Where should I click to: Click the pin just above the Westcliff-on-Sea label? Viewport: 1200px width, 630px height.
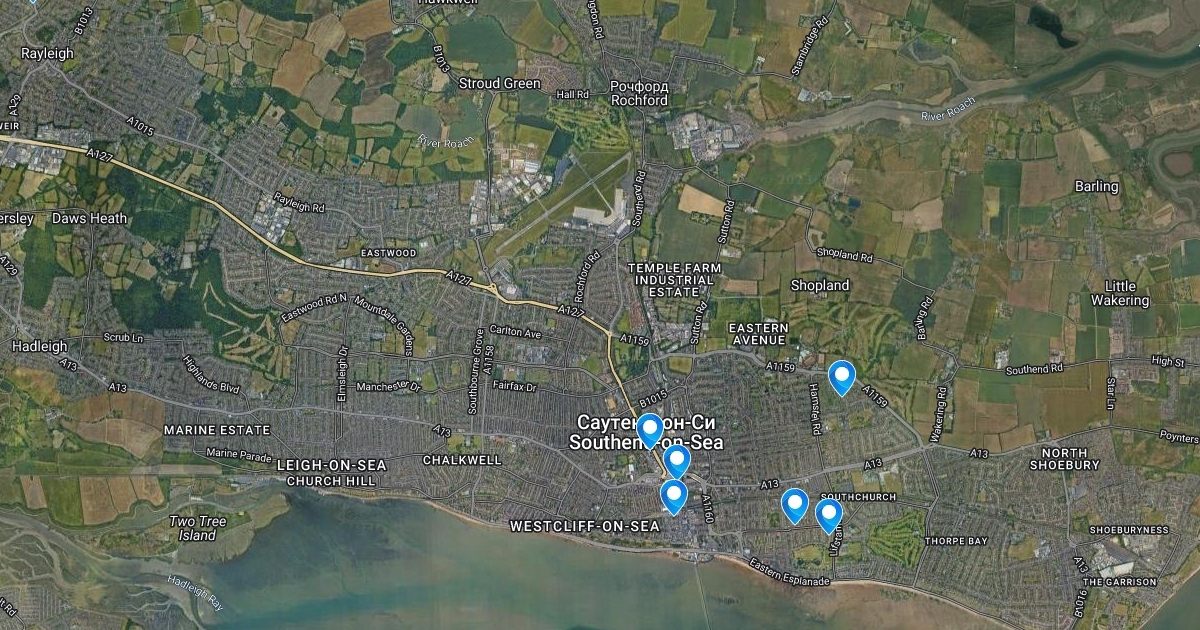coord(674,496)
